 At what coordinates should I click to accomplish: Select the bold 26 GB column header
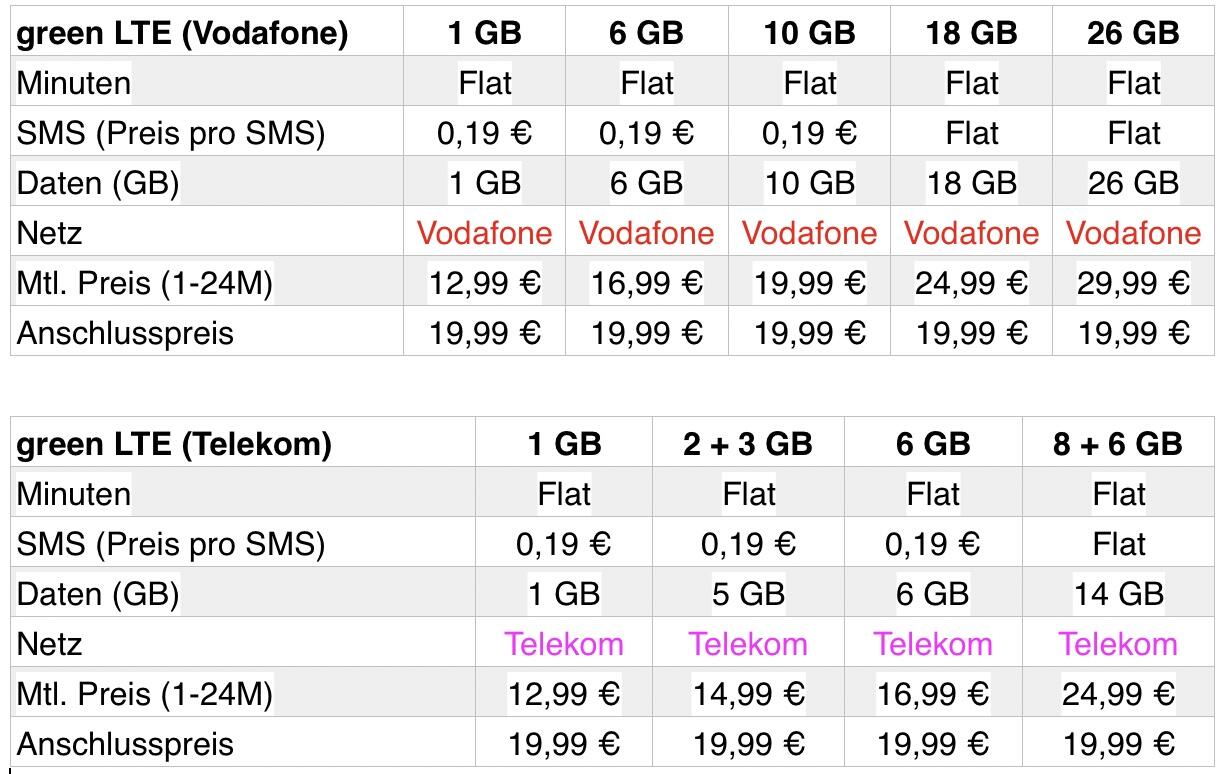tap(1133, 33)
